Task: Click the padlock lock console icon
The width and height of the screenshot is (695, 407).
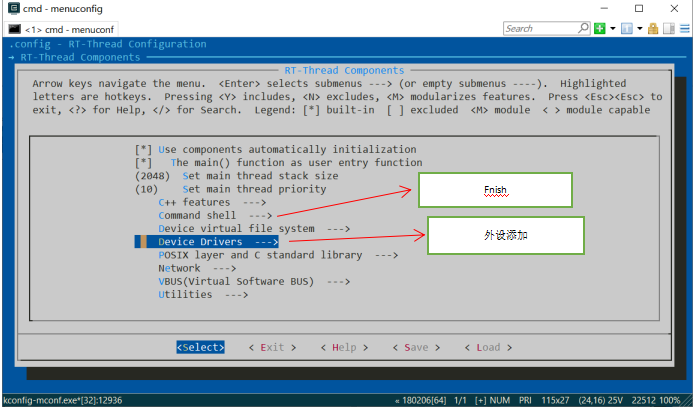Action: [x=653, y=28]
